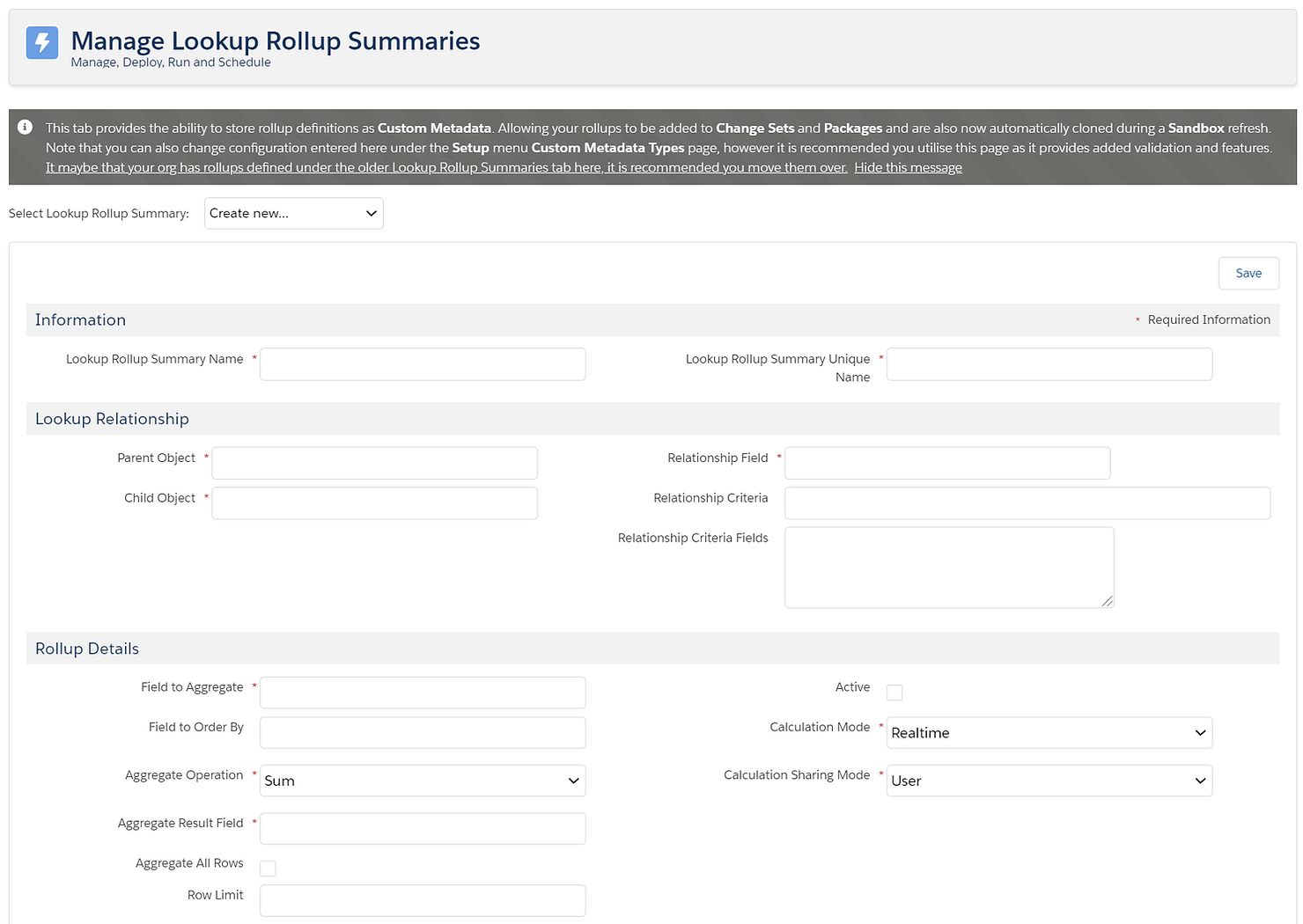Open the Calculation Mode dropdown

1049,733
